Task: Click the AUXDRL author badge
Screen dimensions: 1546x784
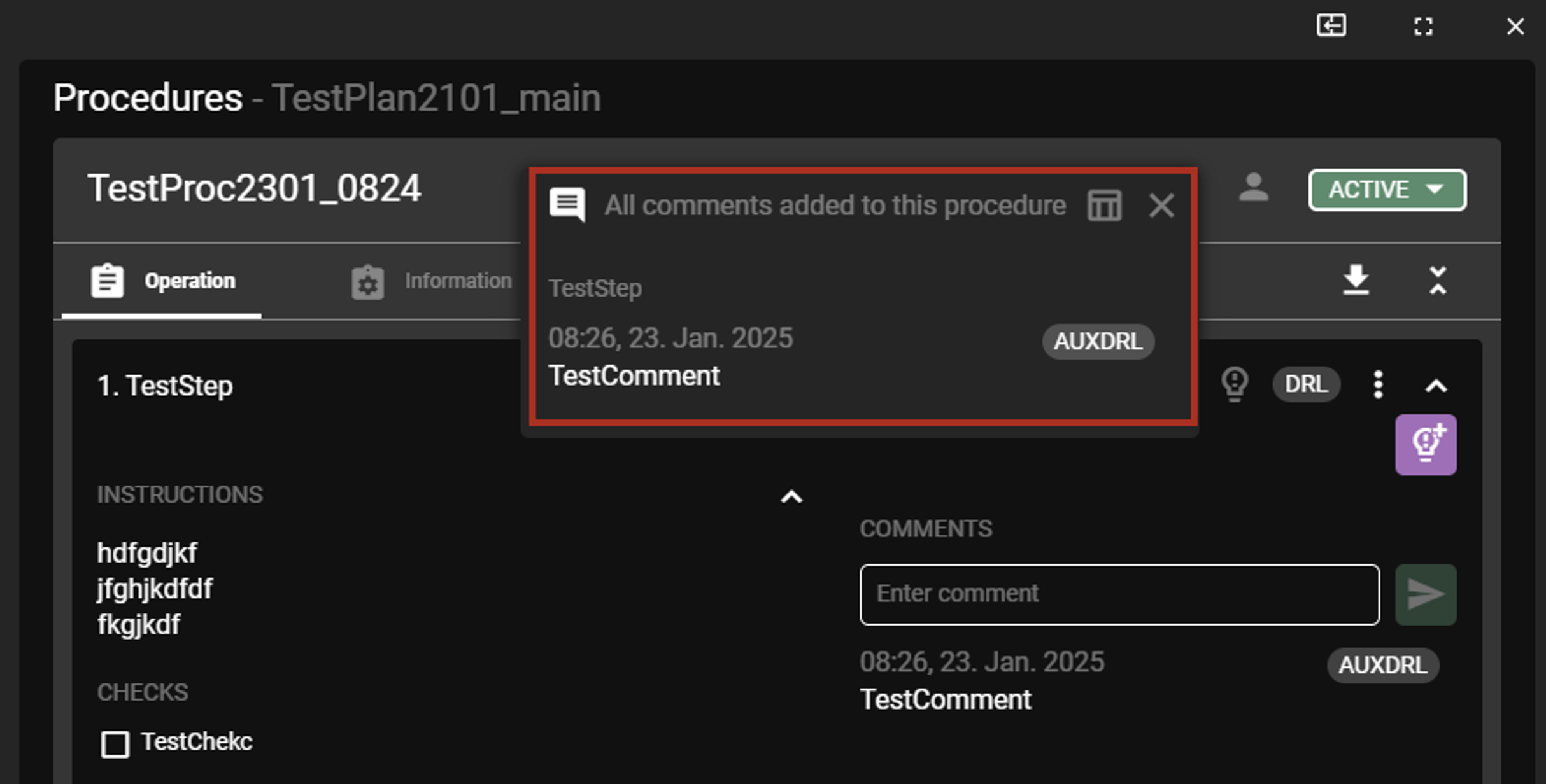Action: 1097,342
